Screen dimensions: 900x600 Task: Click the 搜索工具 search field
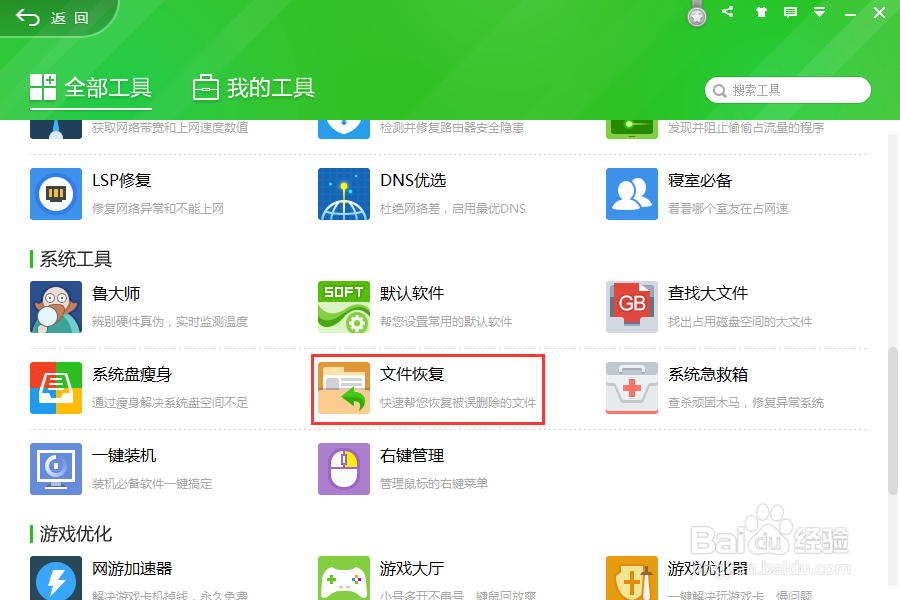pyautogui.click(x=788, y=90)
